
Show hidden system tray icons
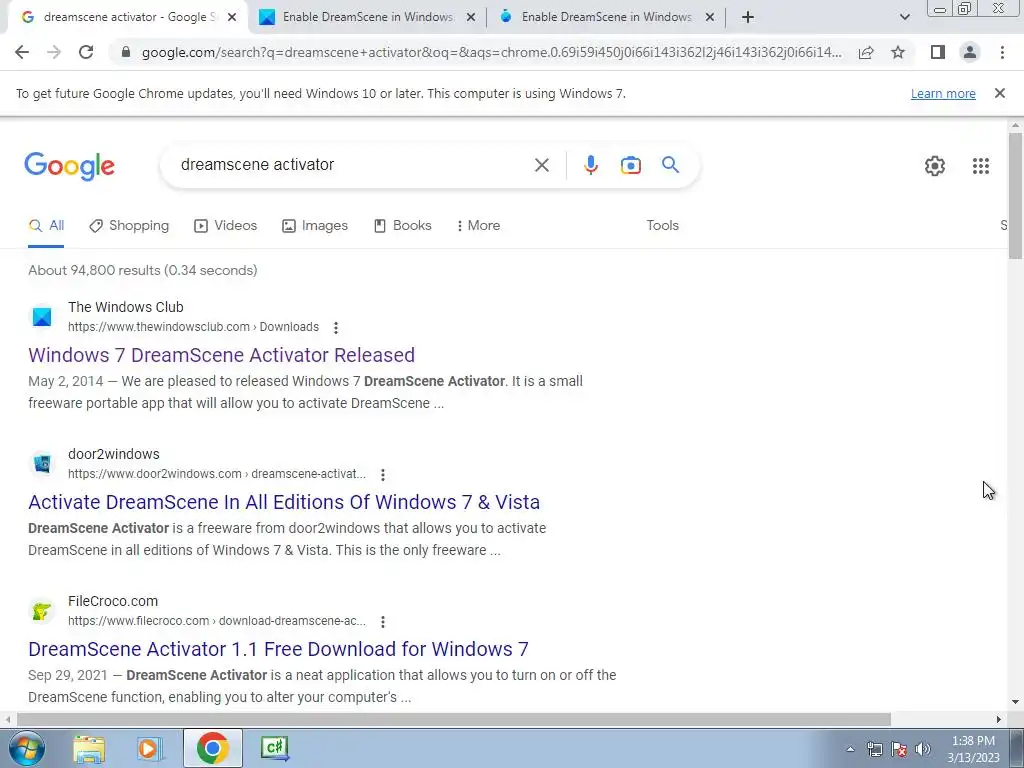850,749
